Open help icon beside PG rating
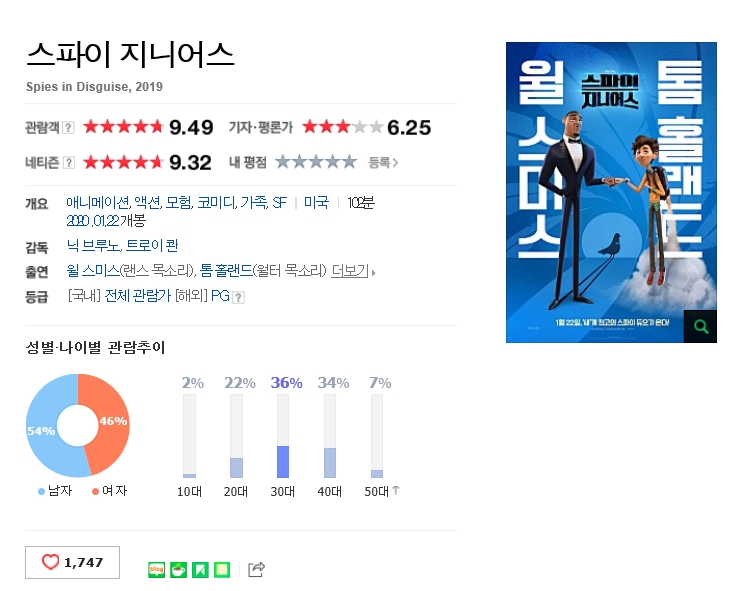Screen dimensions: 744x591 [239, 297]
